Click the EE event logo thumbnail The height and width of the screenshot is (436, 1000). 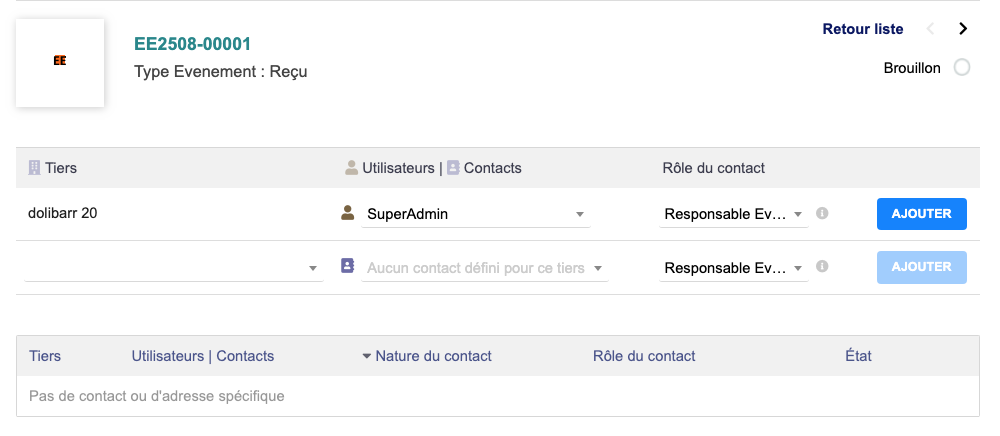coord(60,62)
